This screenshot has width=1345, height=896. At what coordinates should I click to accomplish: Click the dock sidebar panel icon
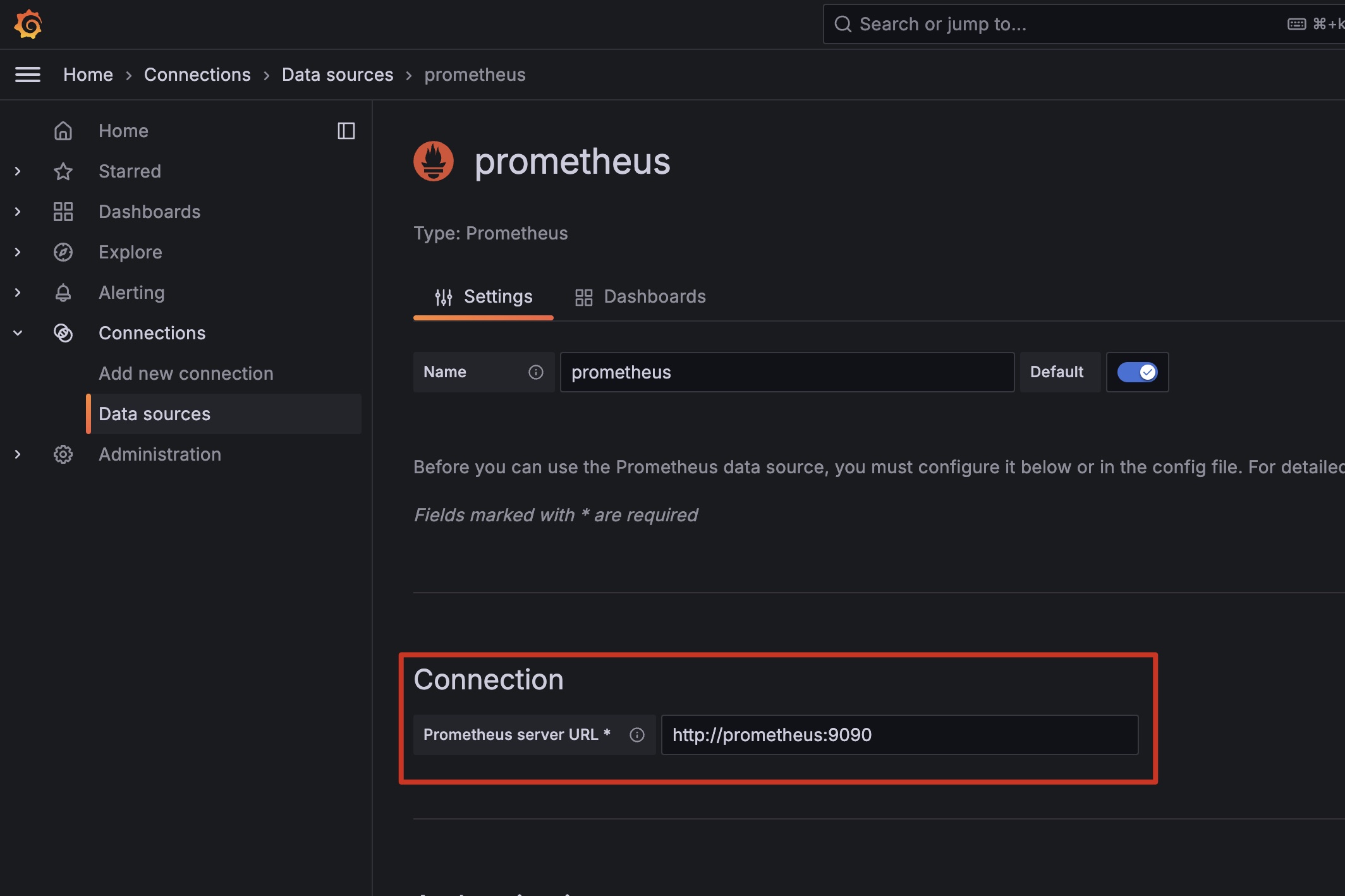346,131
